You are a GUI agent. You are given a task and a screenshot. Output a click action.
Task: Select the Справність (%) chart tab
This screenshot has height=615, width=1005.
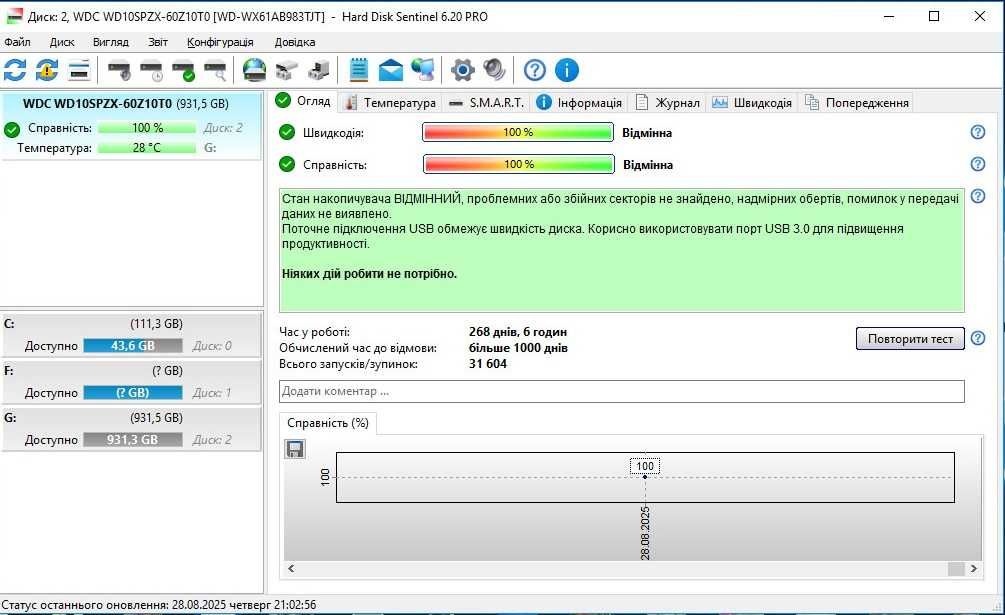pos(328,423)
